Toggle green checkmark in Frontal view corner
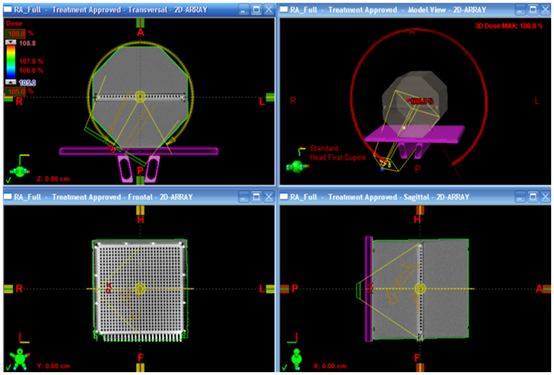Image resolution: width=554 pixels, height=375 pixels. (x=8, y=368)
